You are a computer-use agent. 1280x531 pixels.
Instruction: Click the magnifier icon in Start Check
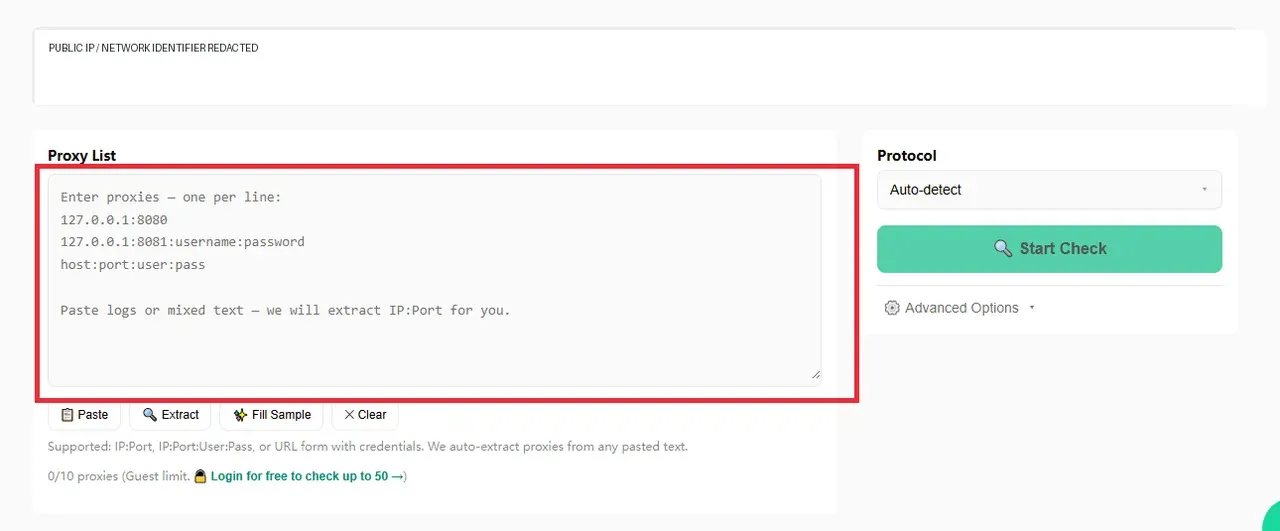tap(1003, 249)
